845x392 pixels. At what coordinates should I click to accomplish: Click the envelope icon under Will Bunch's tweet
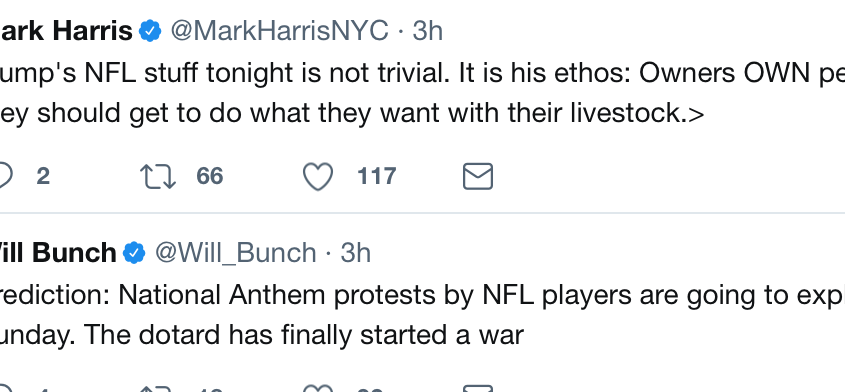point(478,388)
